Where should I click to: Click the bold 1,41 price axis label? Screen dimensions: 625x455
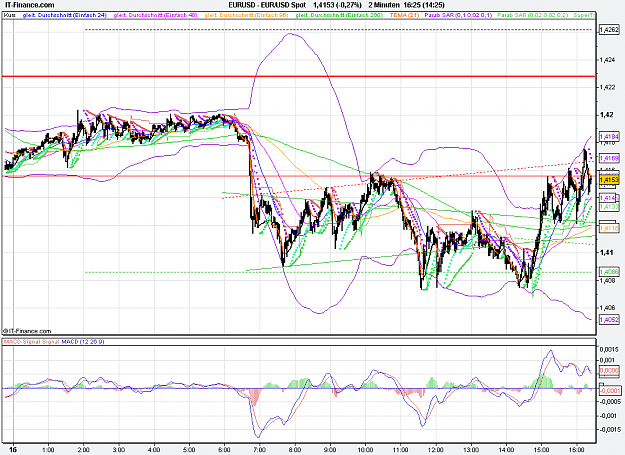tap(607, 252)
